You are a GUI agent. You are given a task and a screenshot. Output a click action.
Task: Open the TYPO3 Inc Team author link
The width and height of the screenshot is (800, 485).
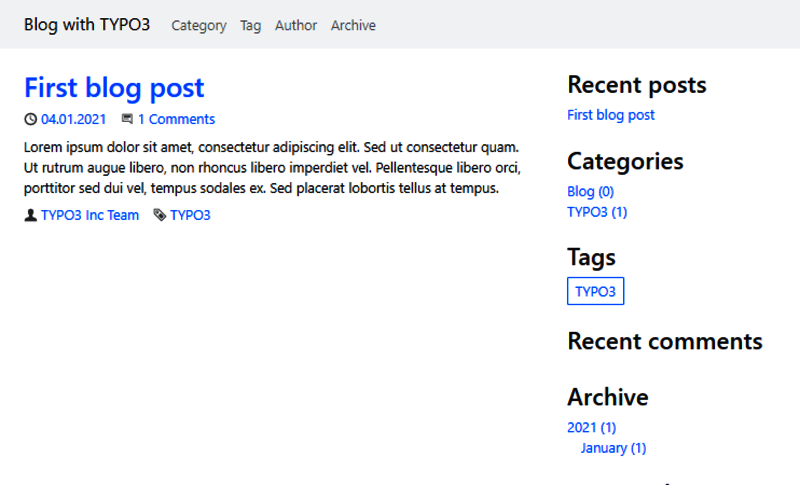pyautogui.click(x=90, y=215)
